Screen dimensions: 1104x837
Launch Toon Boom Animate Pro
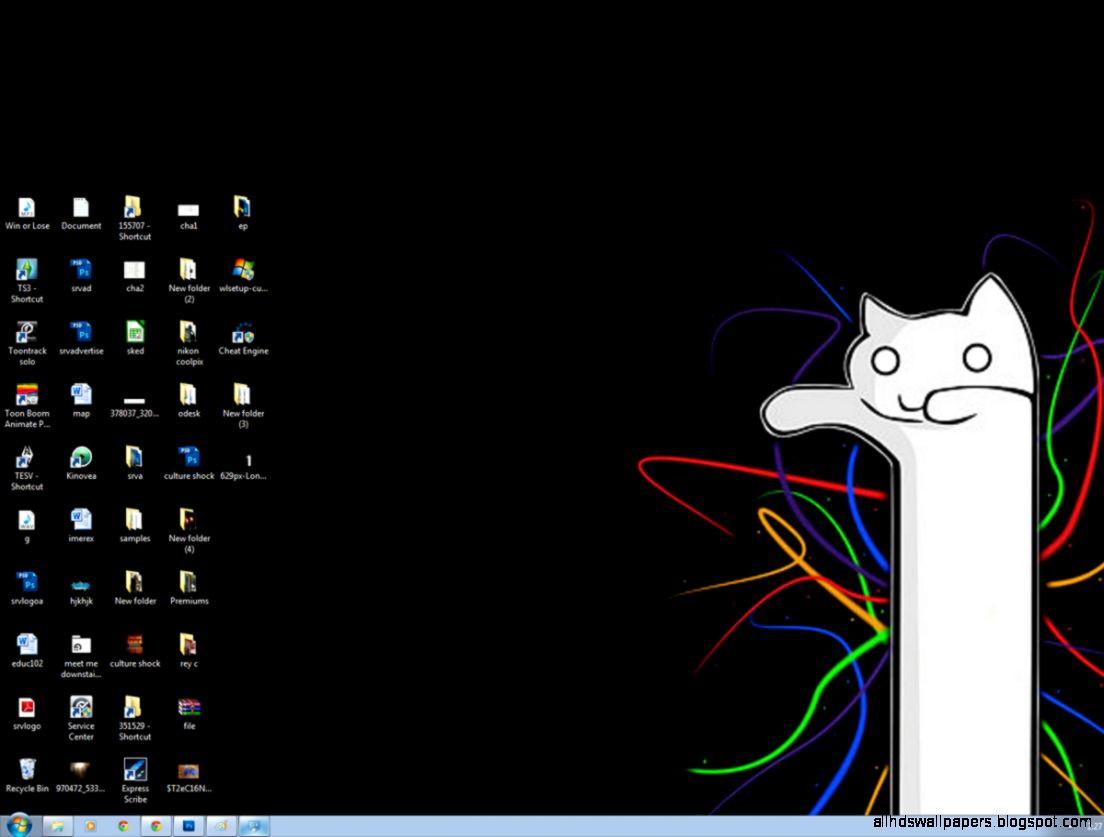[27, 396]
